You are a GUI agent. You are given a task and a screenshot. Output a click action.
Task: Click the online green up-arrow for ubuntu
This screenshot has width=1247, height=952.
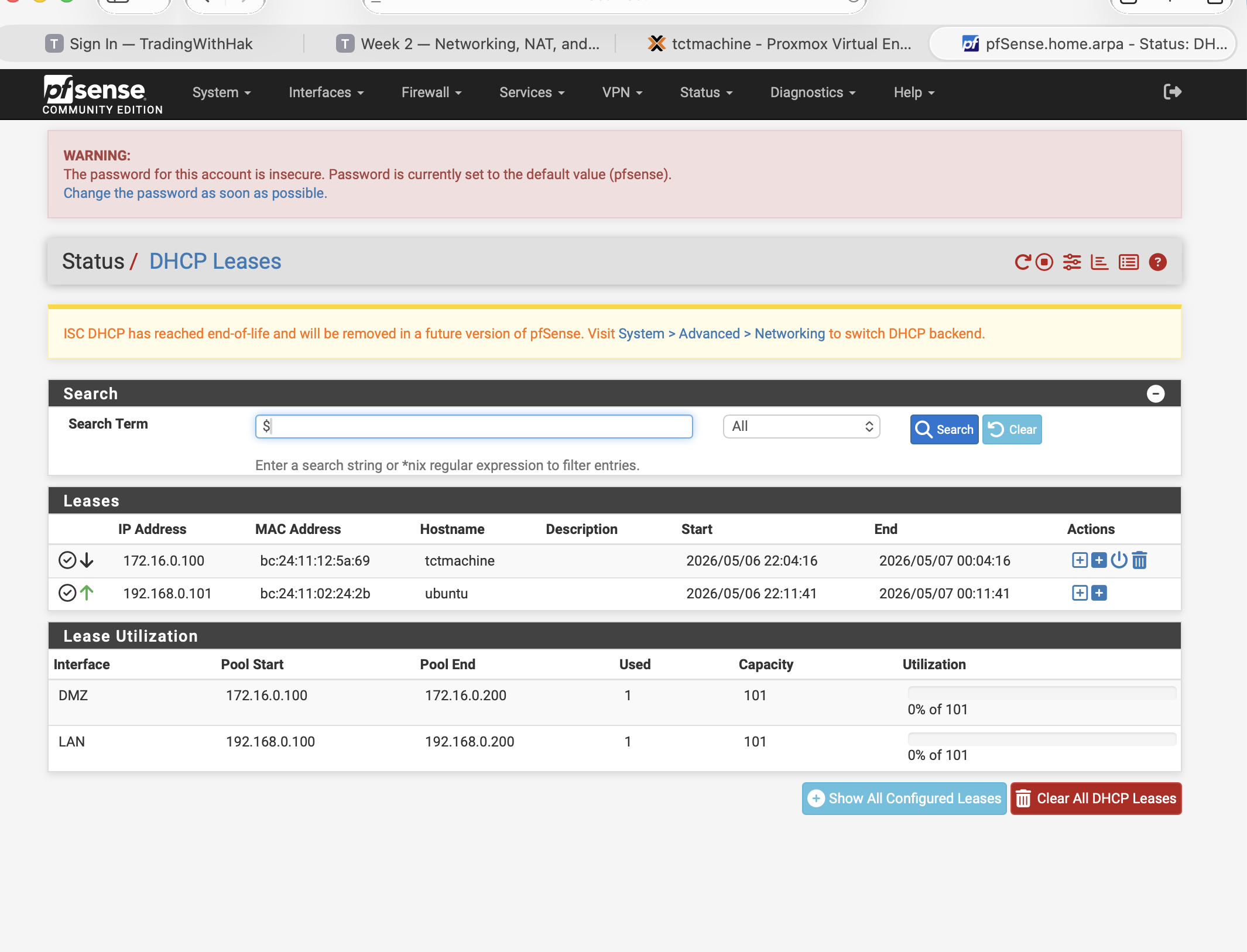(87, 593)
